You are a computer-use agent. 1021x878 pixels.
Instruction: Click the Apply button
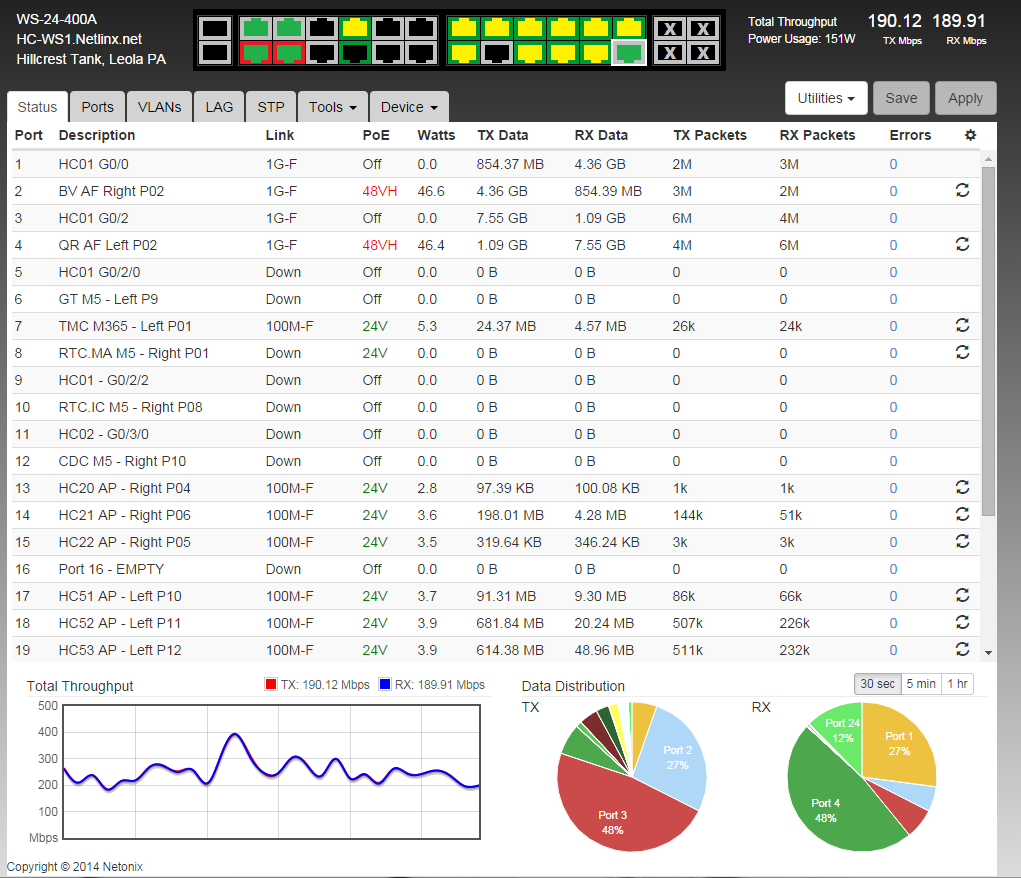point(966,98)
